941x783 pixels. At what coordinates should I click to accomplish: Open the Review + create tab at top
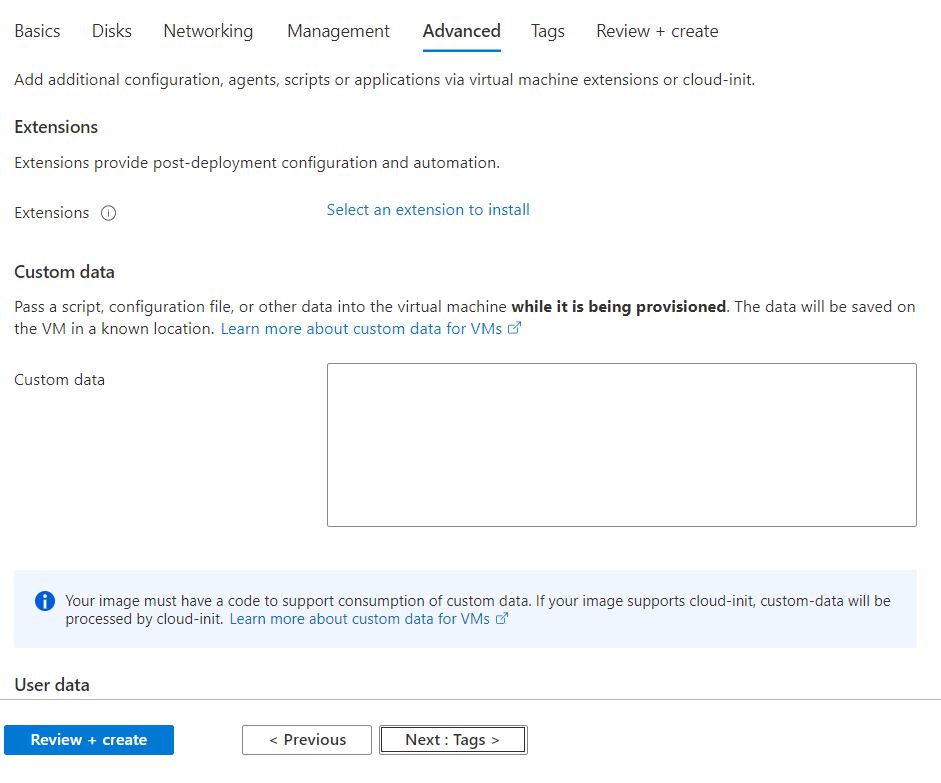pos(657,31)
